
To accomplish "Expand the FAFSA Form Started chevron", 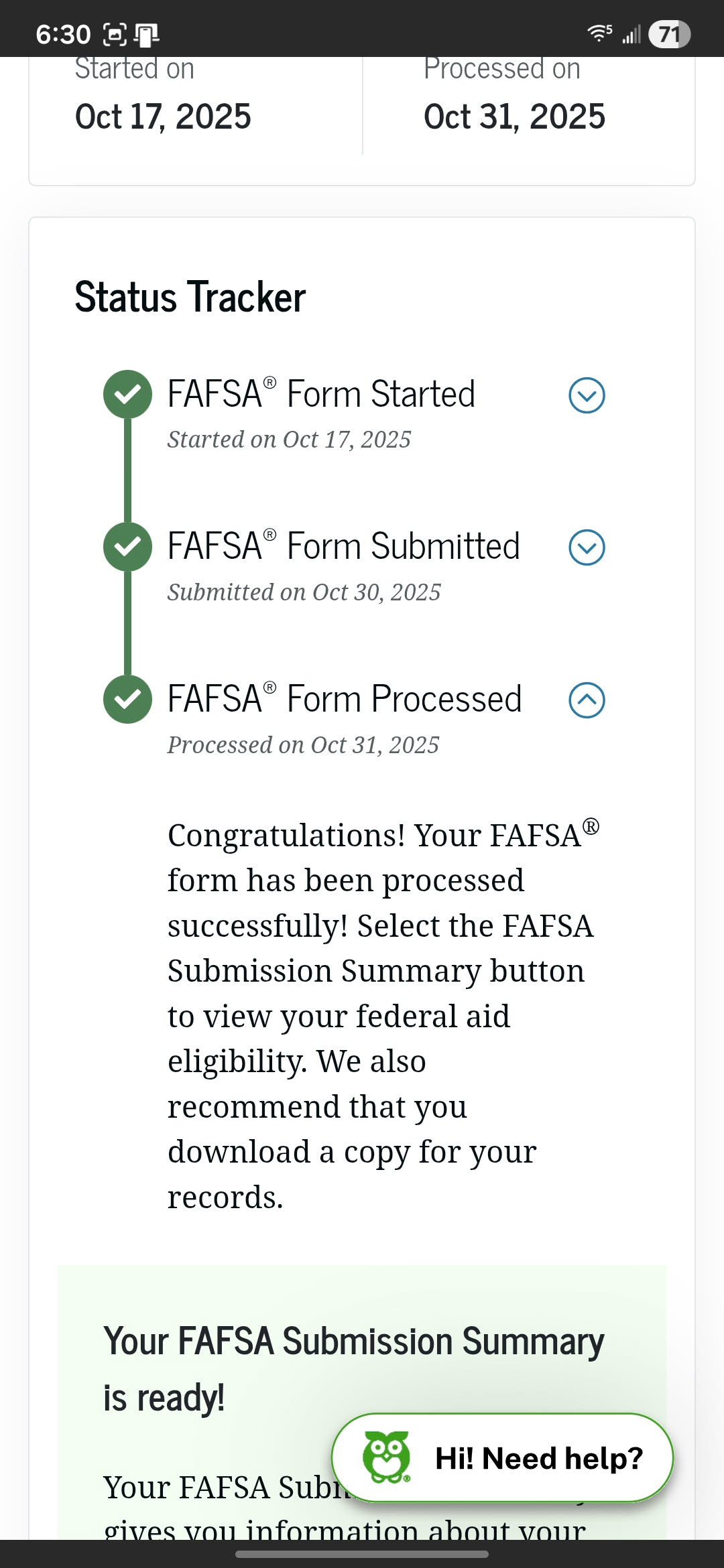I will [587, 395].
